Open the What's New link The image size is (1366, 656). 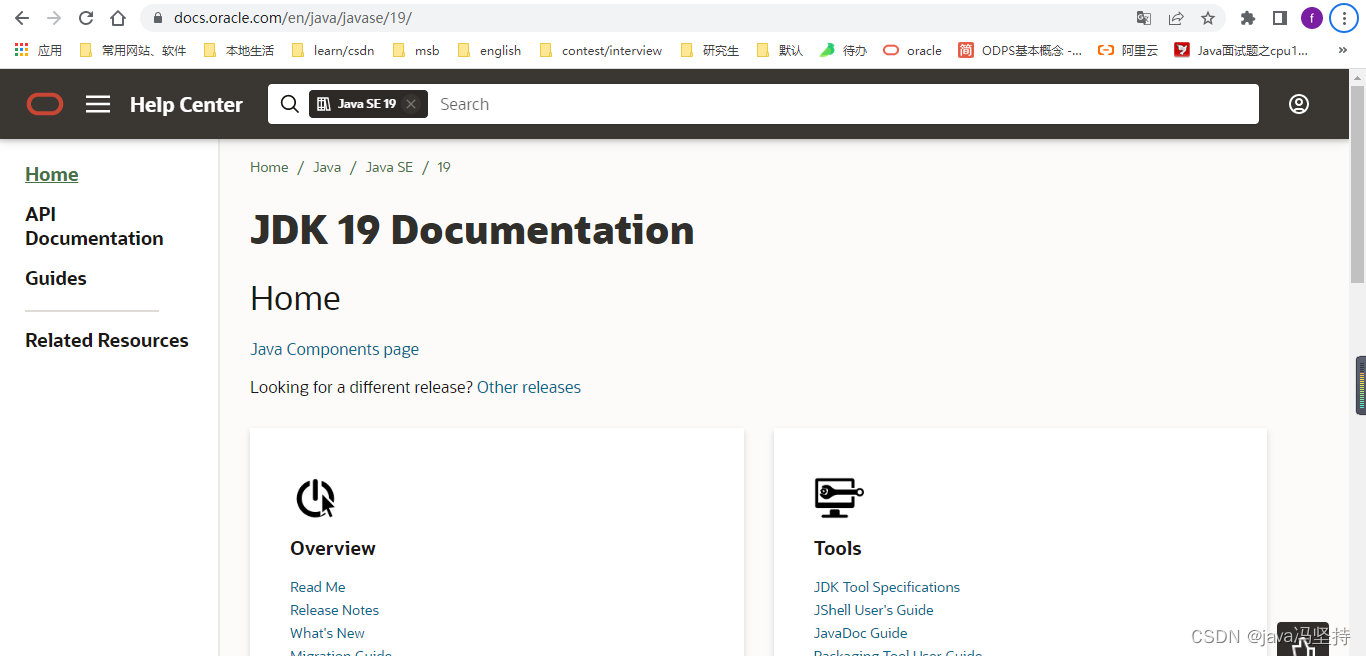point(327,633)
